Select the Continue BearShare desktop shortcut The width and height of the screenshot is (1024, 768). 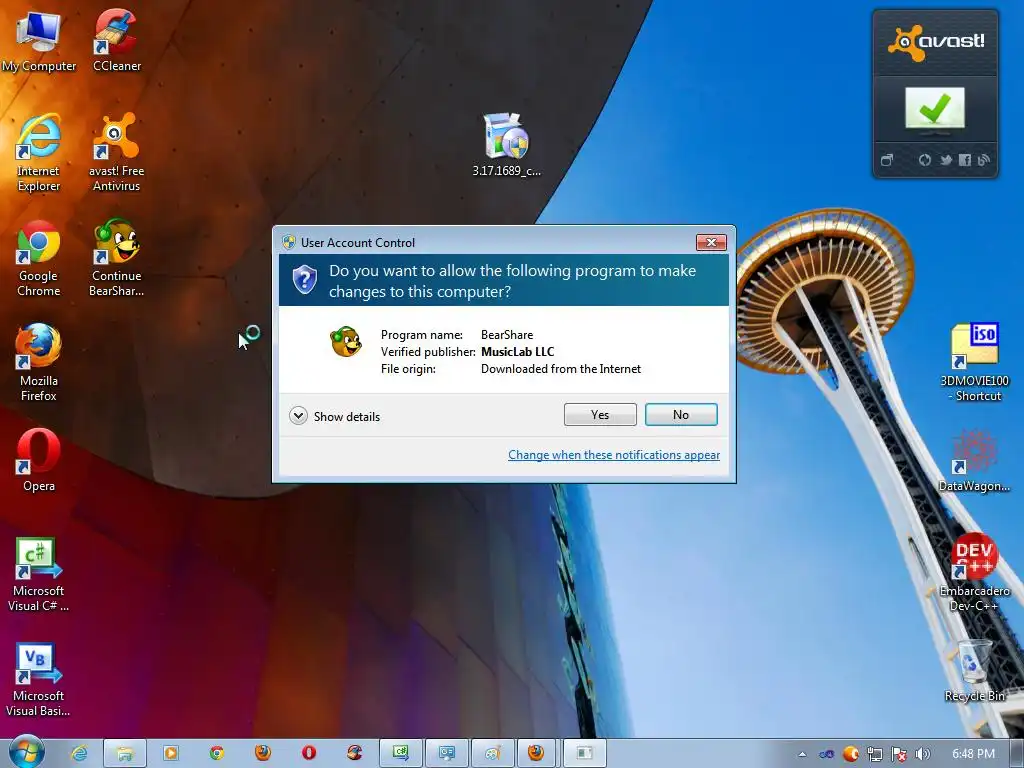point(117,258)
